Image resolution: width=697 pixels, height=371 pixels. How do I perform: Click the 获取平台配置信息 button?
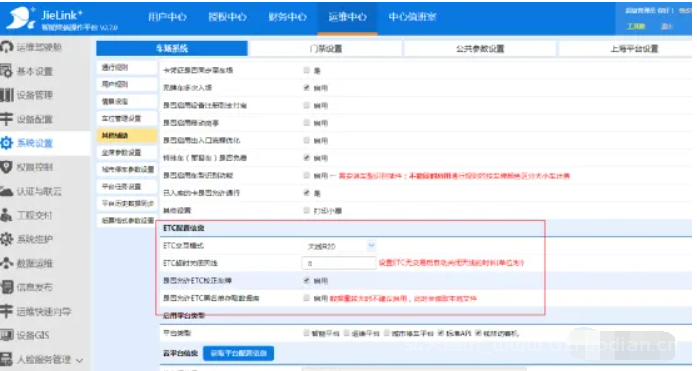coord(239,353)
